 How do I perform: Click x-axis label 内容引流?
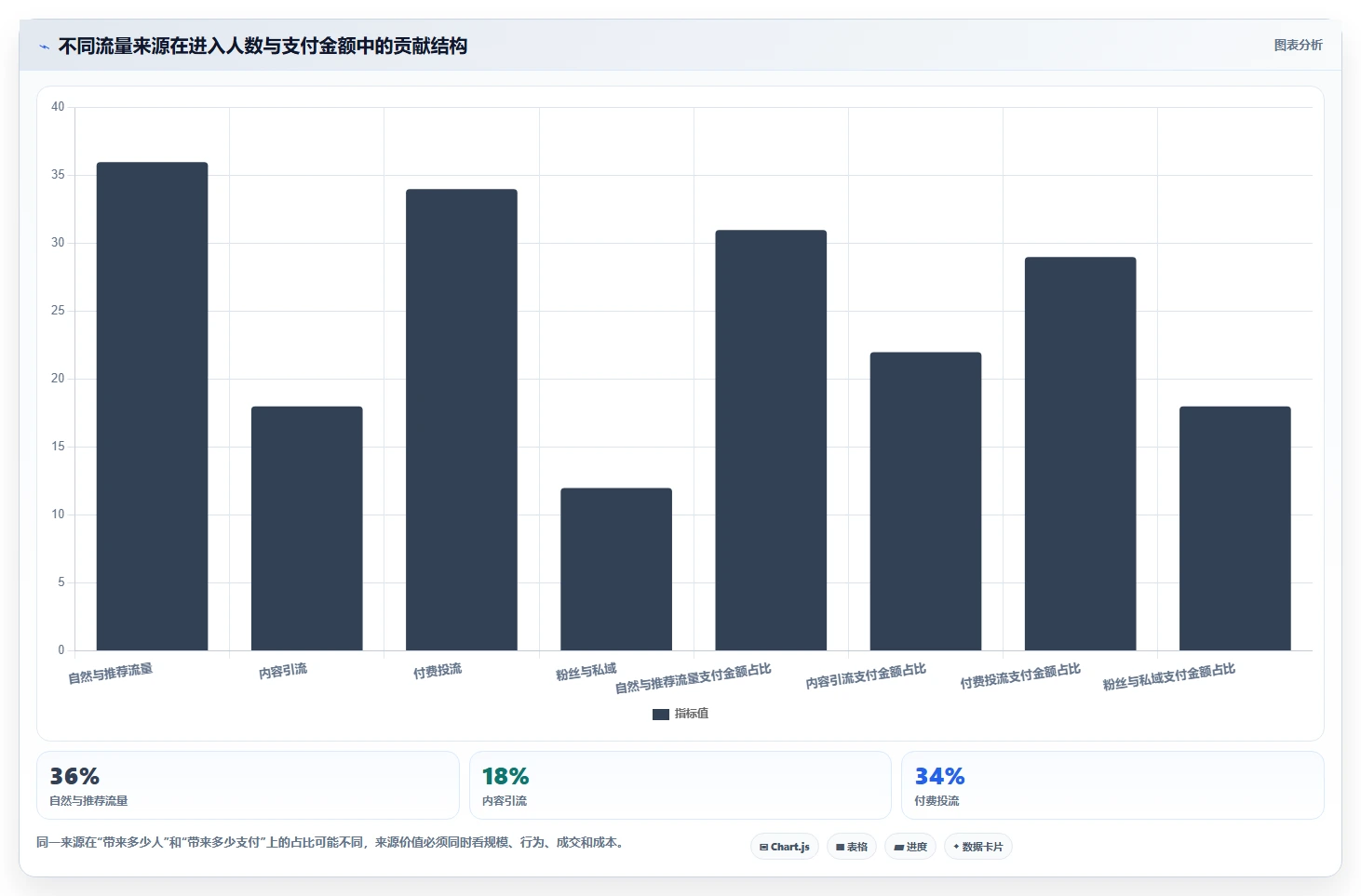(283, 671)
